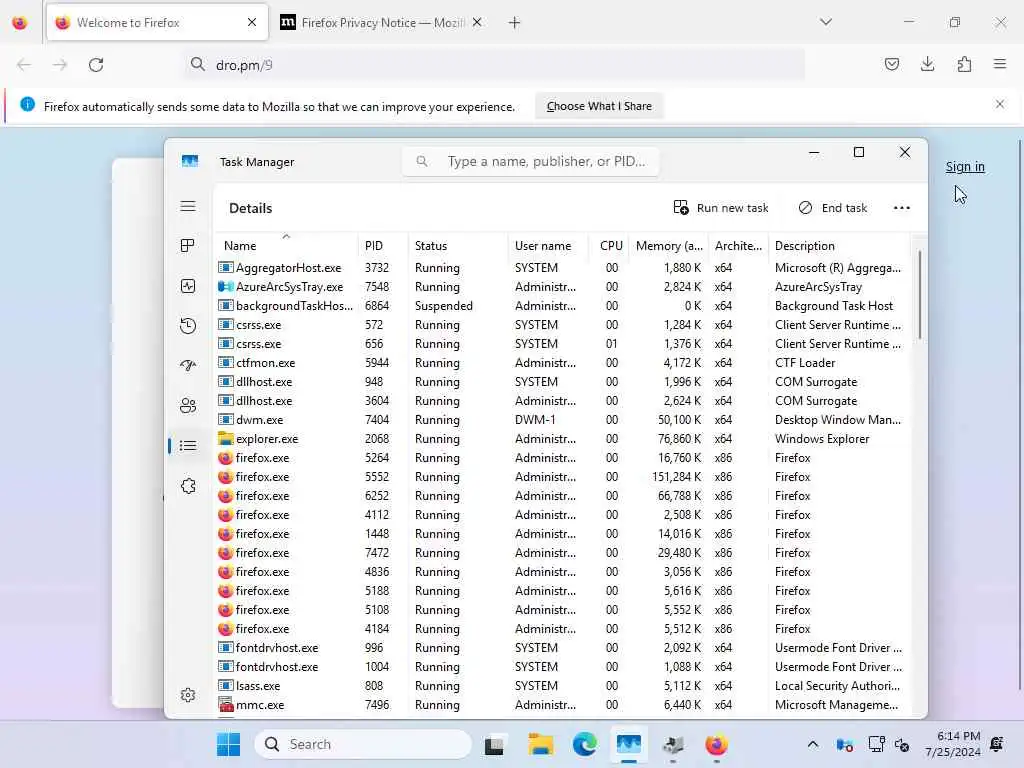Go forward in Firefox
The image size is (1024, 768).
point(60,65)
